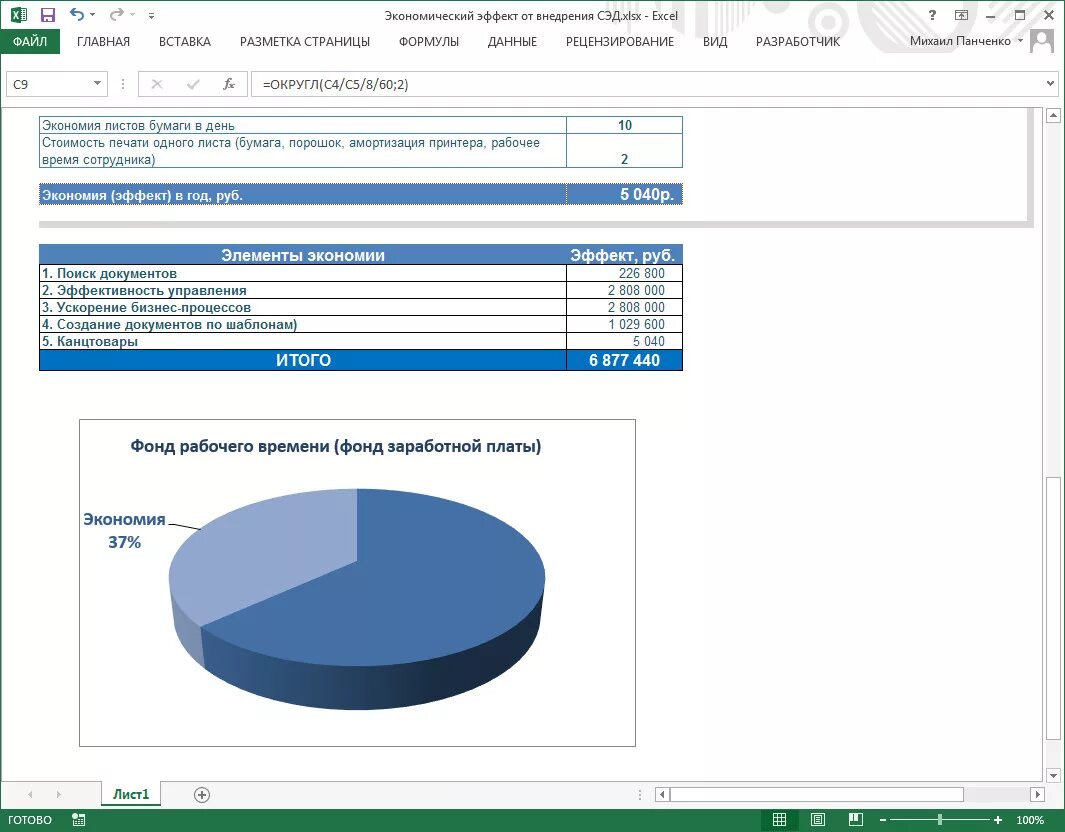Open Ribbon Display Options
This screenshot has width=1065, height=832.
(x=961, y=15)
